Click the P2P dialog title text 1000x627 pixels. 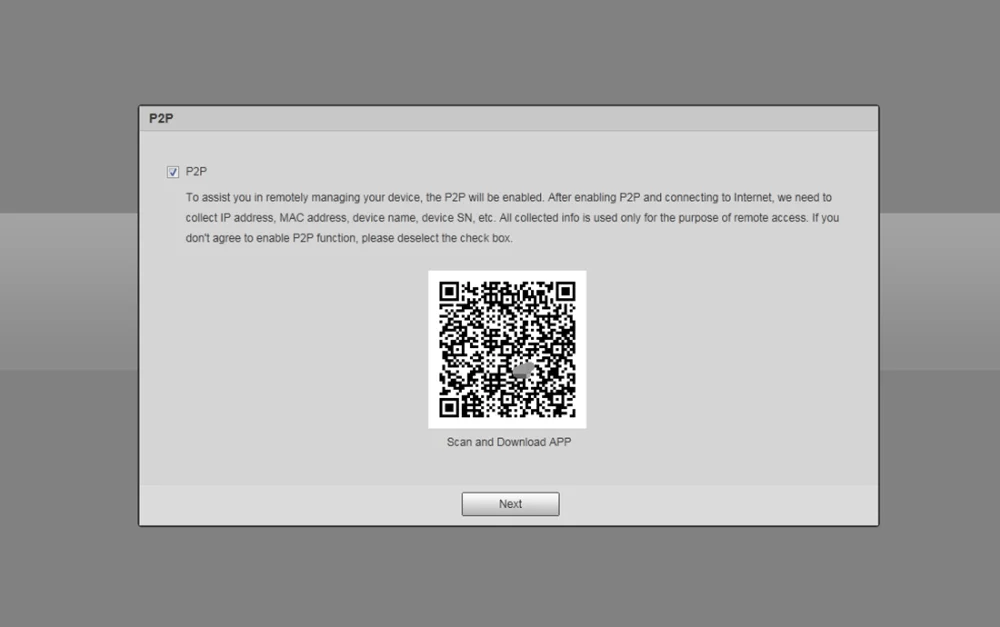pos(161,119)
